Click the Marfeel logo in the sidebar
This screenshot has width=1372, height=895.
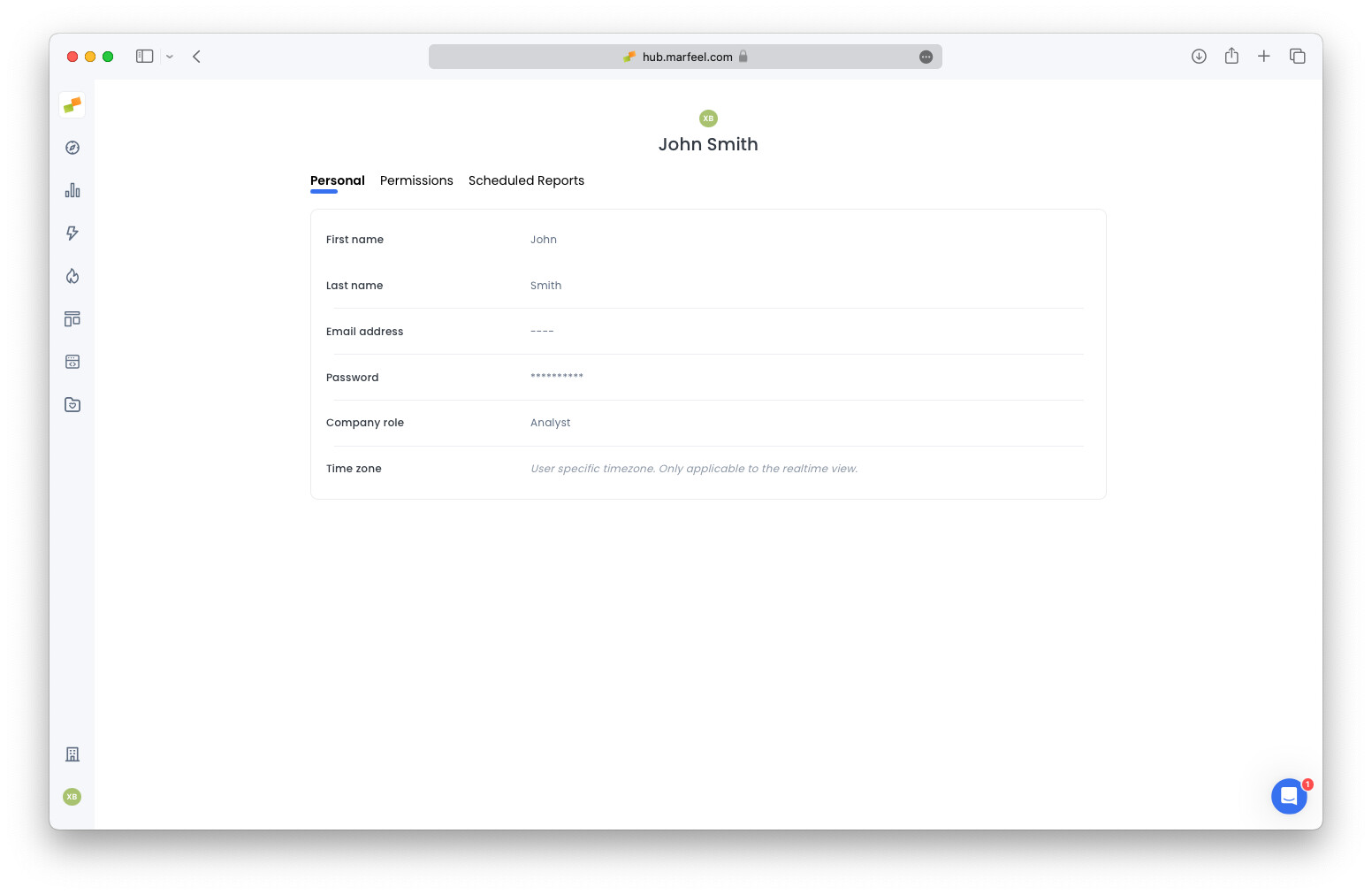[x=72, y=104]
